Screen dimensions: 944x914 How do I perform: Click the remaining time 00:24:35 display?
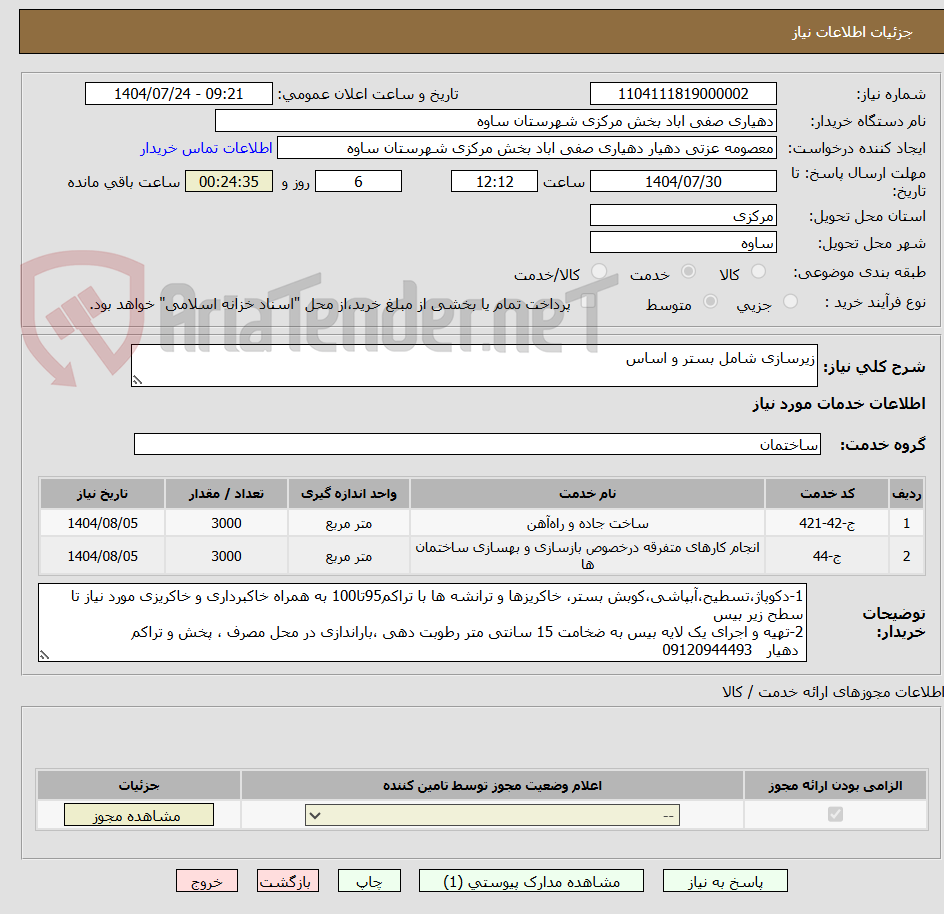[228, 181]
